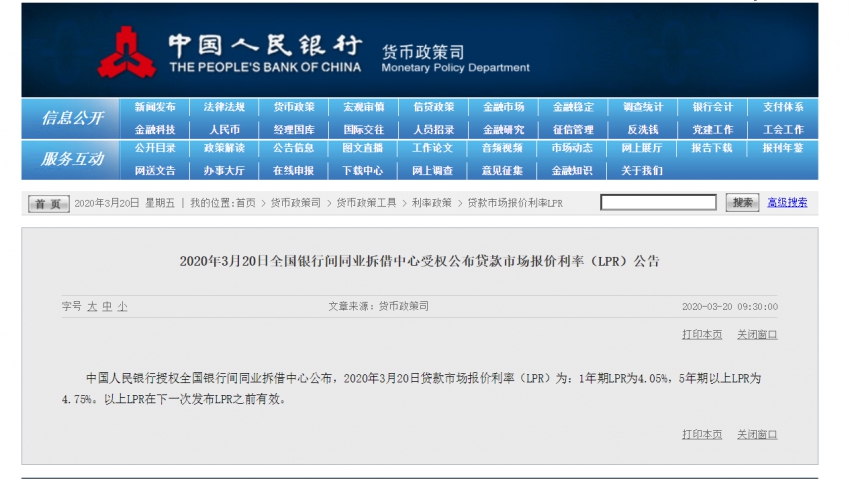Go to 信贷政策 section
Screen dimensions: 850x479
(x=434, y=107)
